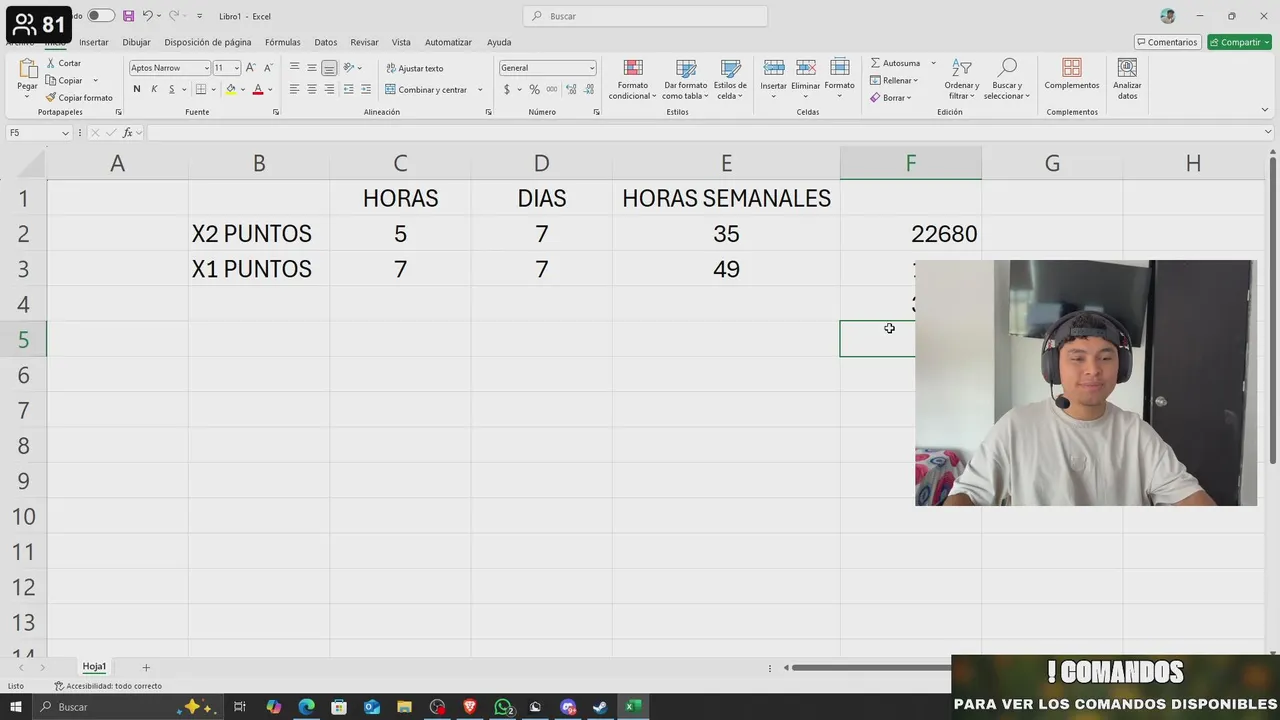Decrease font size with smaller A icon
This screenshot has width=1280, height=720.
[x=267, y=68]
